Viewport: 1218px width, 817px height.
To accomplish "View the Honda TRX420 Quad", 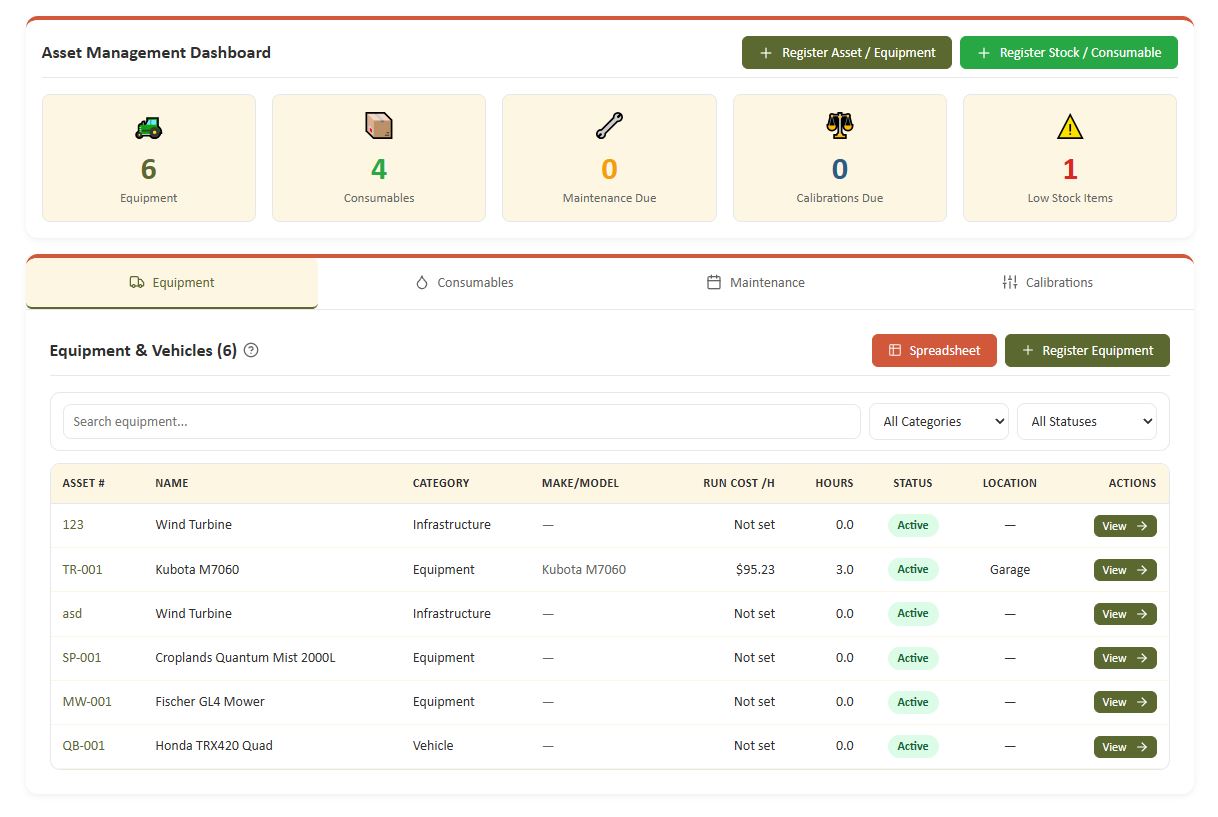I will pos(1125,747).
